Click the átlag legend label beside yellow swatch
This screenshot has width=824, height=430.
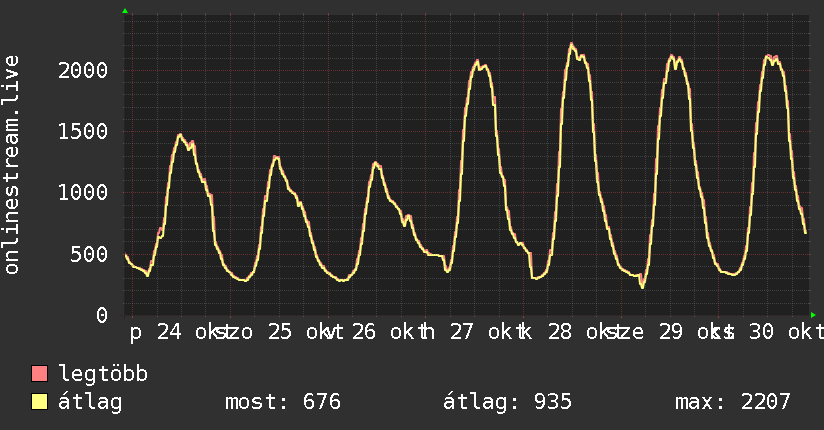90,402
